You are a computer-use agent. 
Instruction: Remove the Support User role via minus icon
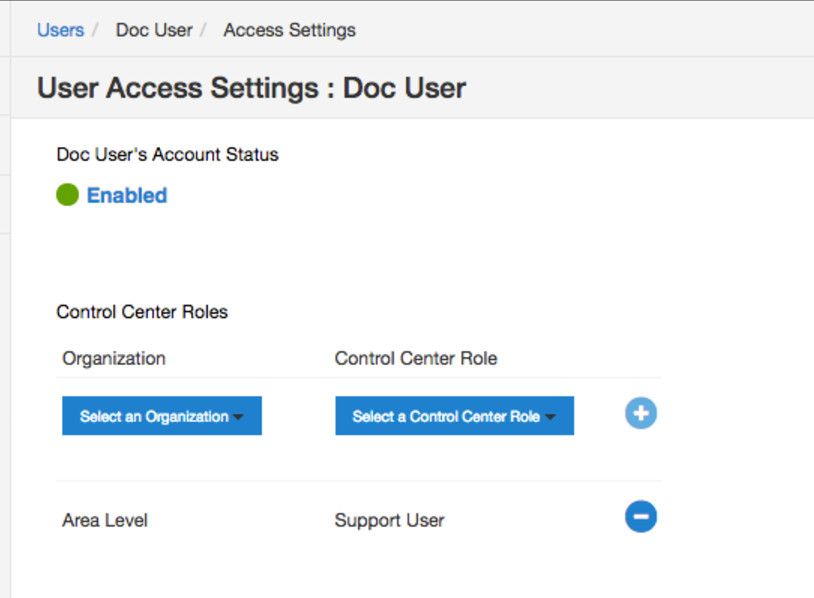pyautogui.click(x=641, y=517)
